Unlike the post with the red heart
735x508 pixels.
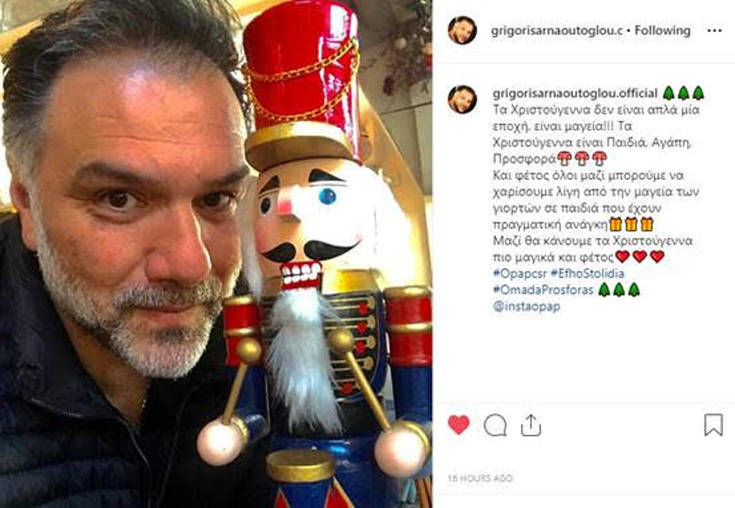tap(458, 425)
